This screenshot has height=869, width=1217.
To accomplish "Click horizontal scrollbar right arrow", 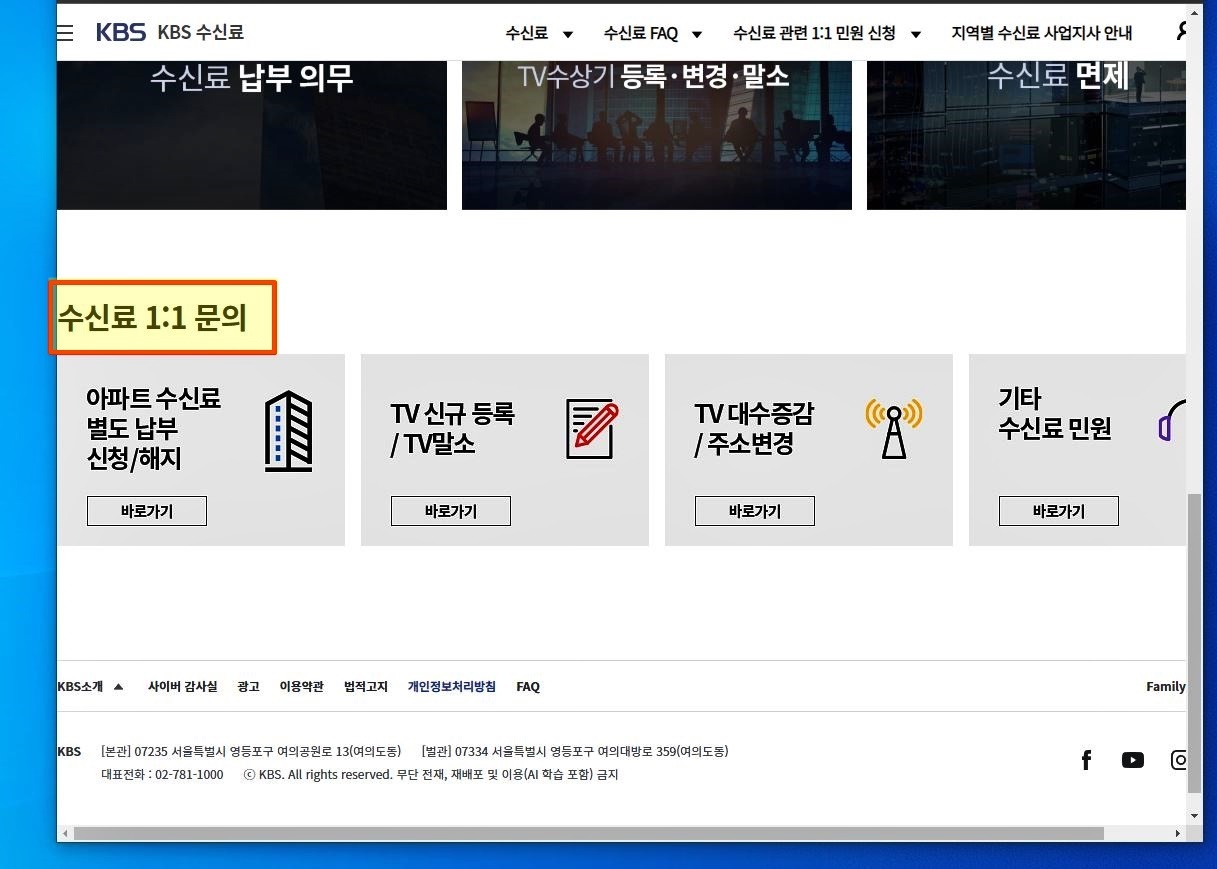I will tap(1180, 833).
